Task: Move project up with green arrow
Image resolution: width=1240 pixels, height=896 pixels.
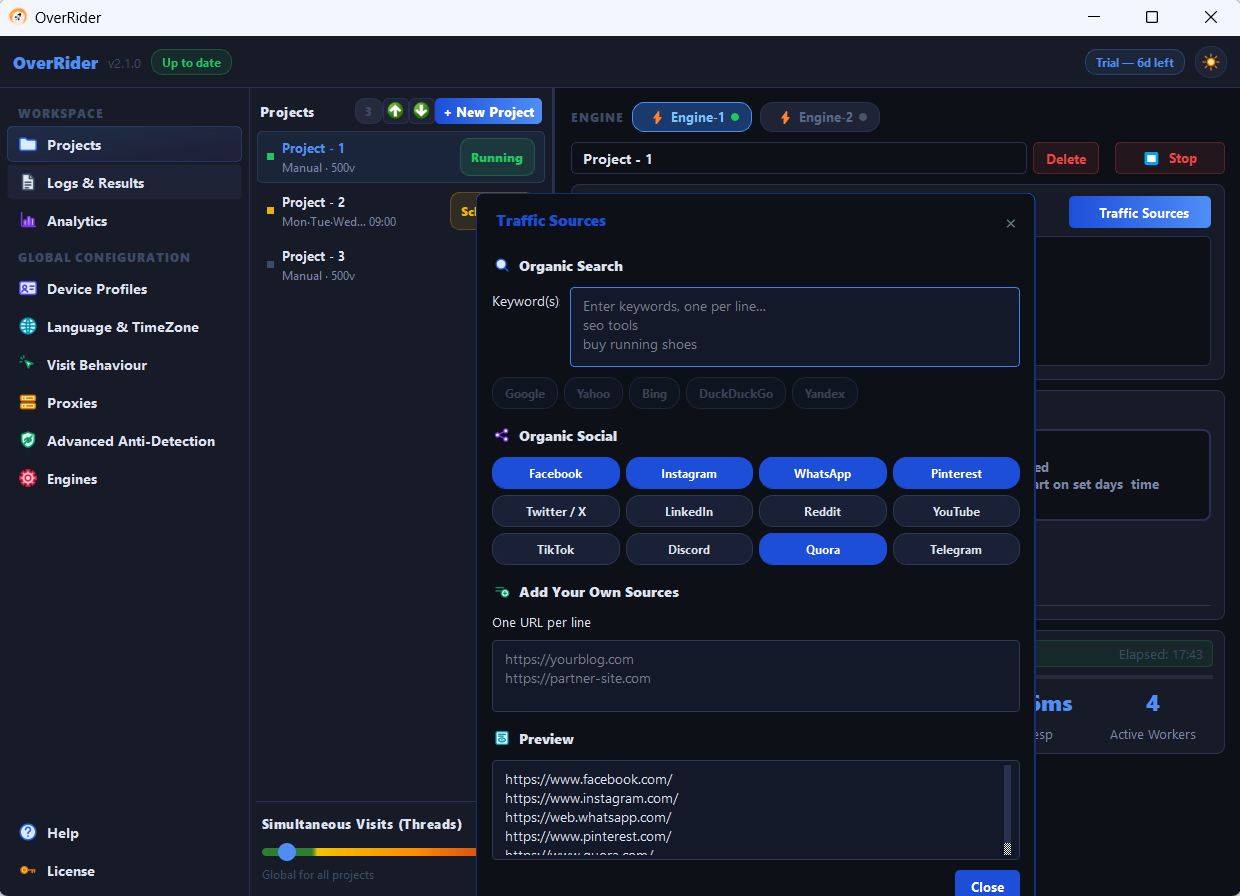Action: (396, 111)
